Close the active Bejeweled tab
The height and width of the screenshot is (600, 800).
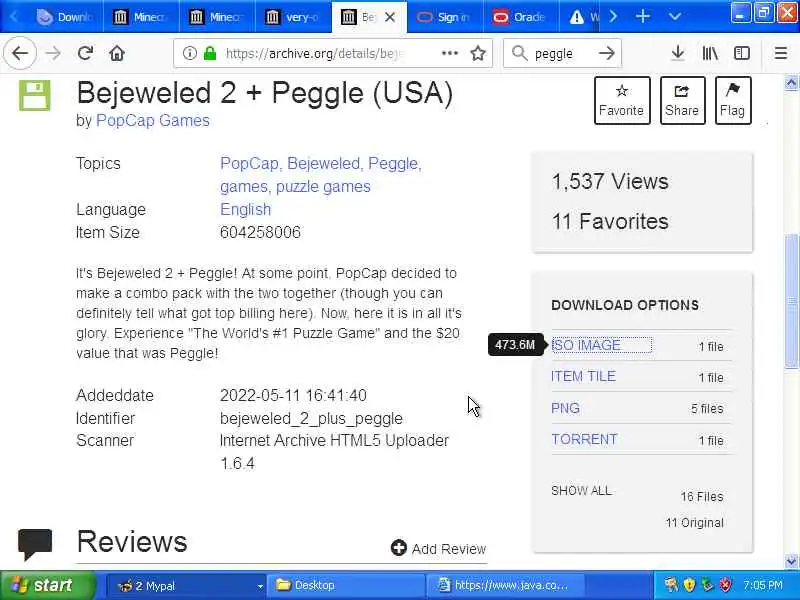(390, 17)
